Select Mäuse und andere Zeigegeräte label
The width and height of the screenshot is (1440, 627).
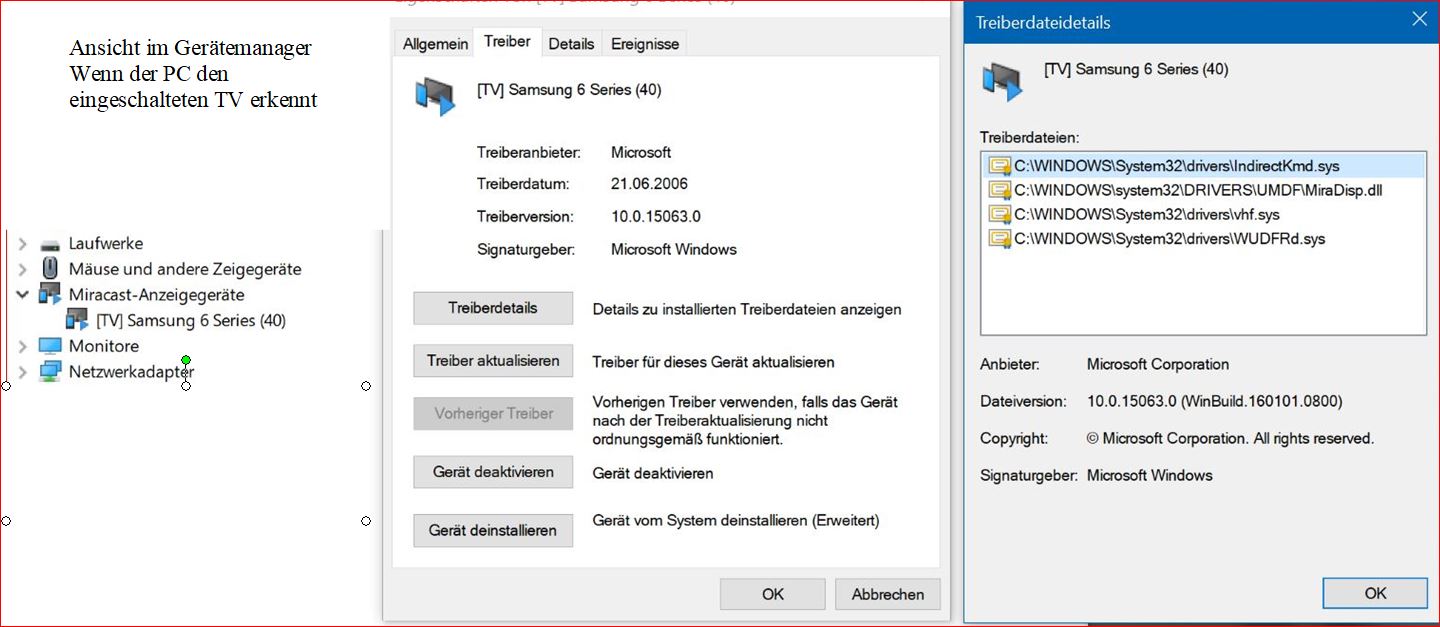tap(185, 269)
